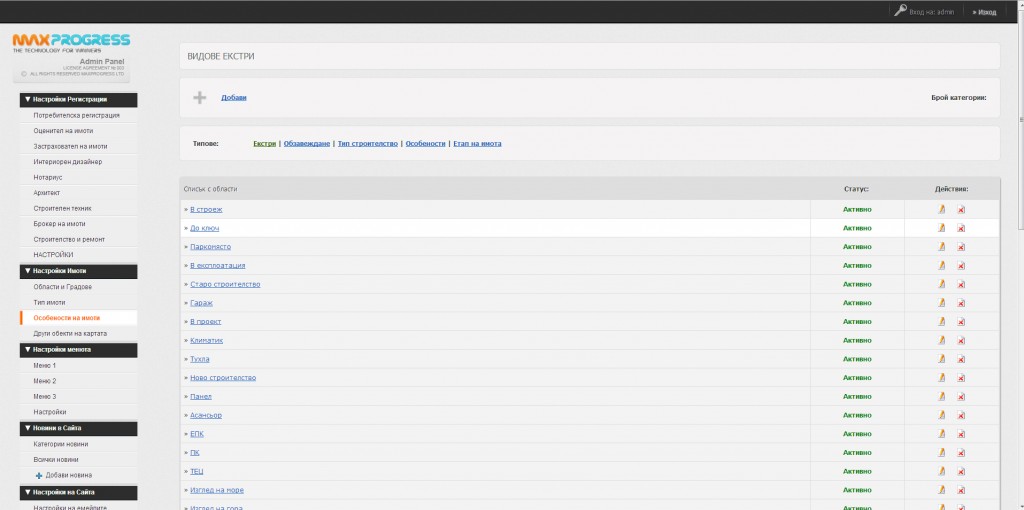Viewport: 1024px width, 510px height.
Task: Edit the 'Панел' entry
Action: click(x=941, y=396)
